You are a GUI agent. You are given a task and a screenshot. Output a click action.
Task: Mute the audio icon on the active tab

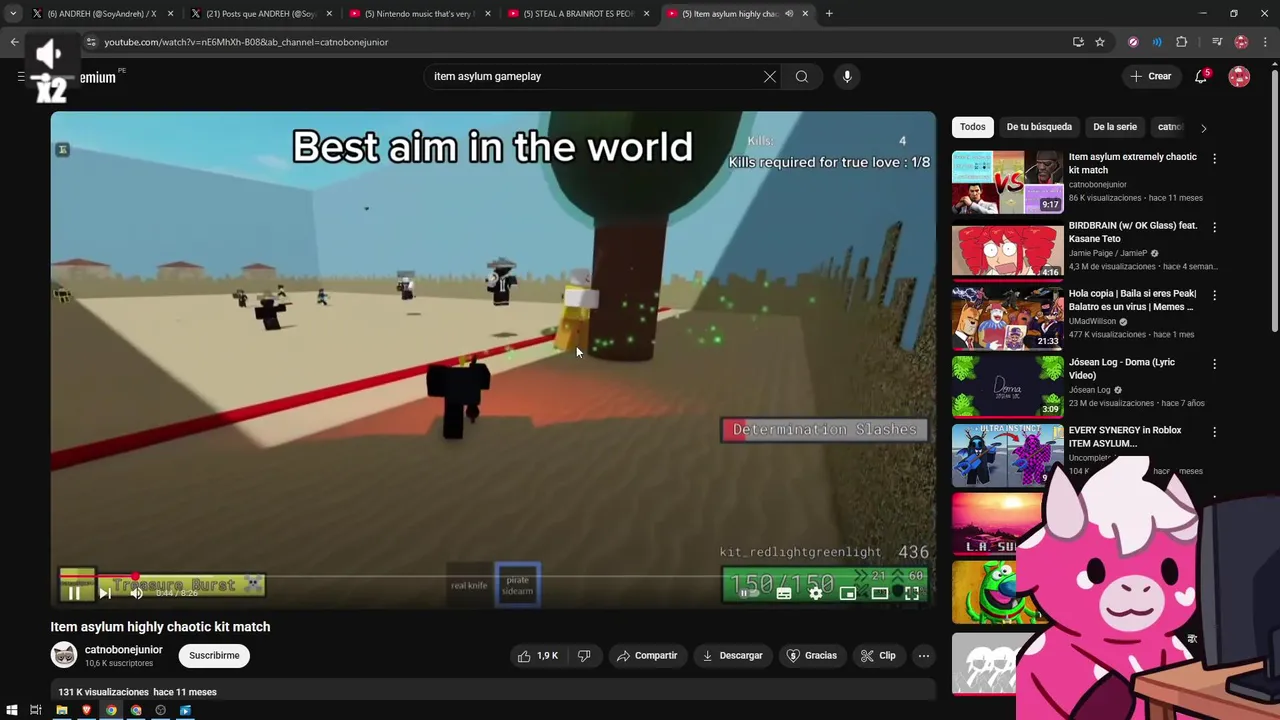coord(789,14)
